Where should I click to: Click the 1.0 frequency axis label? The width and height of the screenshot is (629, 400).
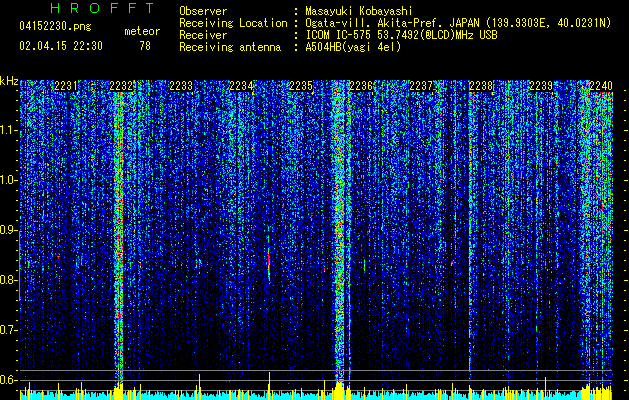coord(8,181)
